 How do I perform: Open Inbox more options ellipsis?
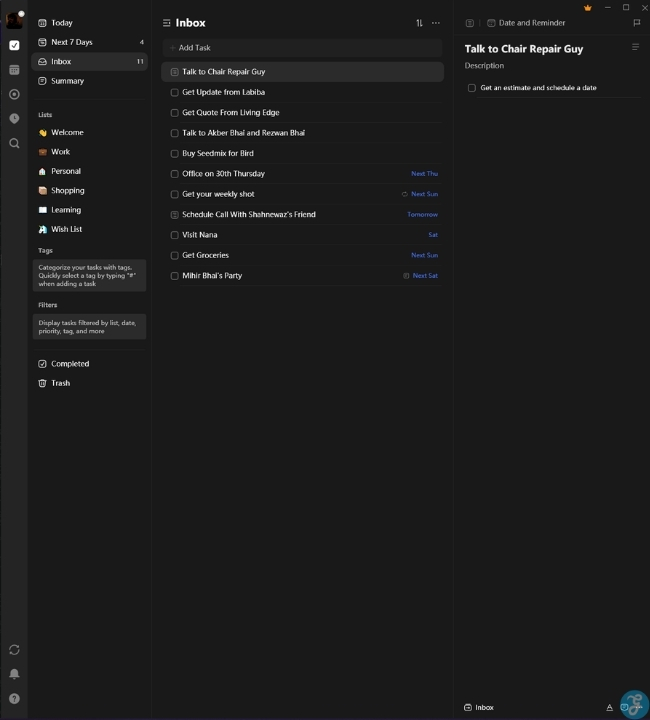[x=436, y=23]
